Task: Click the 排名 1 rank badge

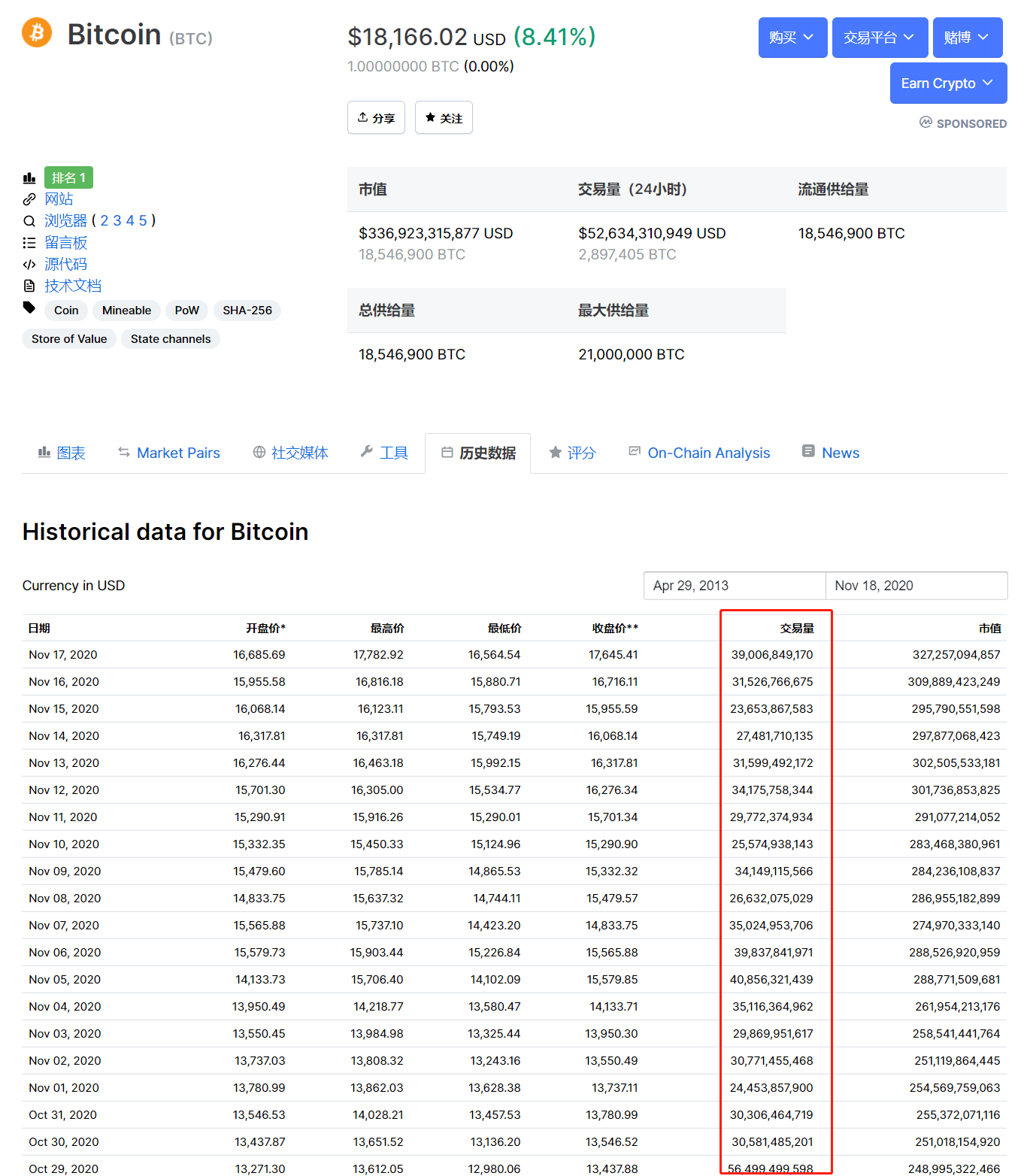Action: point(68,178)
